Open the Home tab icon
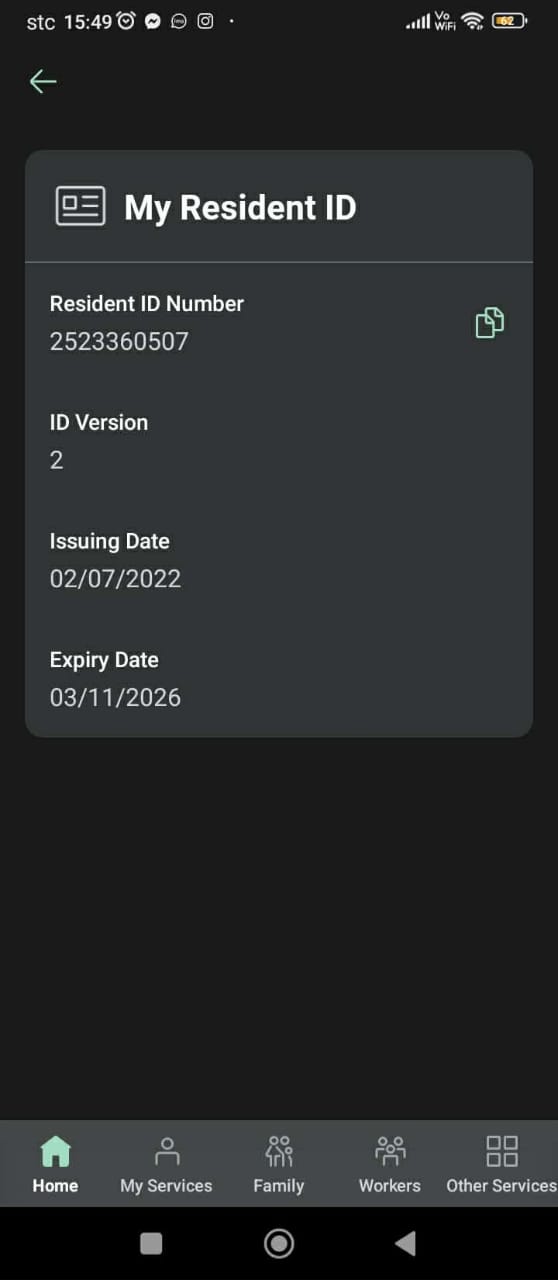Image resolution: width=558 pixels, height=1280 pixels. (x=55, y=1151)
